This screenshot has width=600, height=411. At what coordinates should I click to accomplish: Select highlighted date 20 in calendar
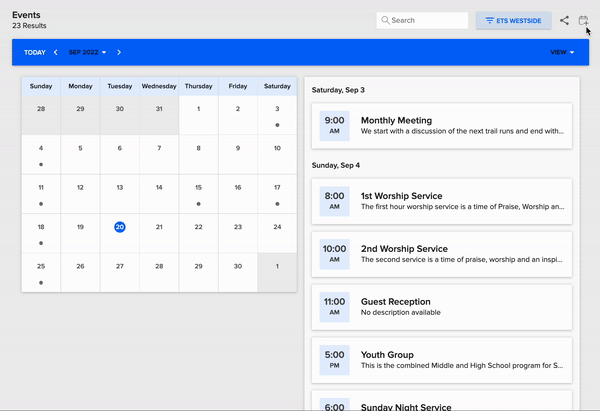click(119, 227)
